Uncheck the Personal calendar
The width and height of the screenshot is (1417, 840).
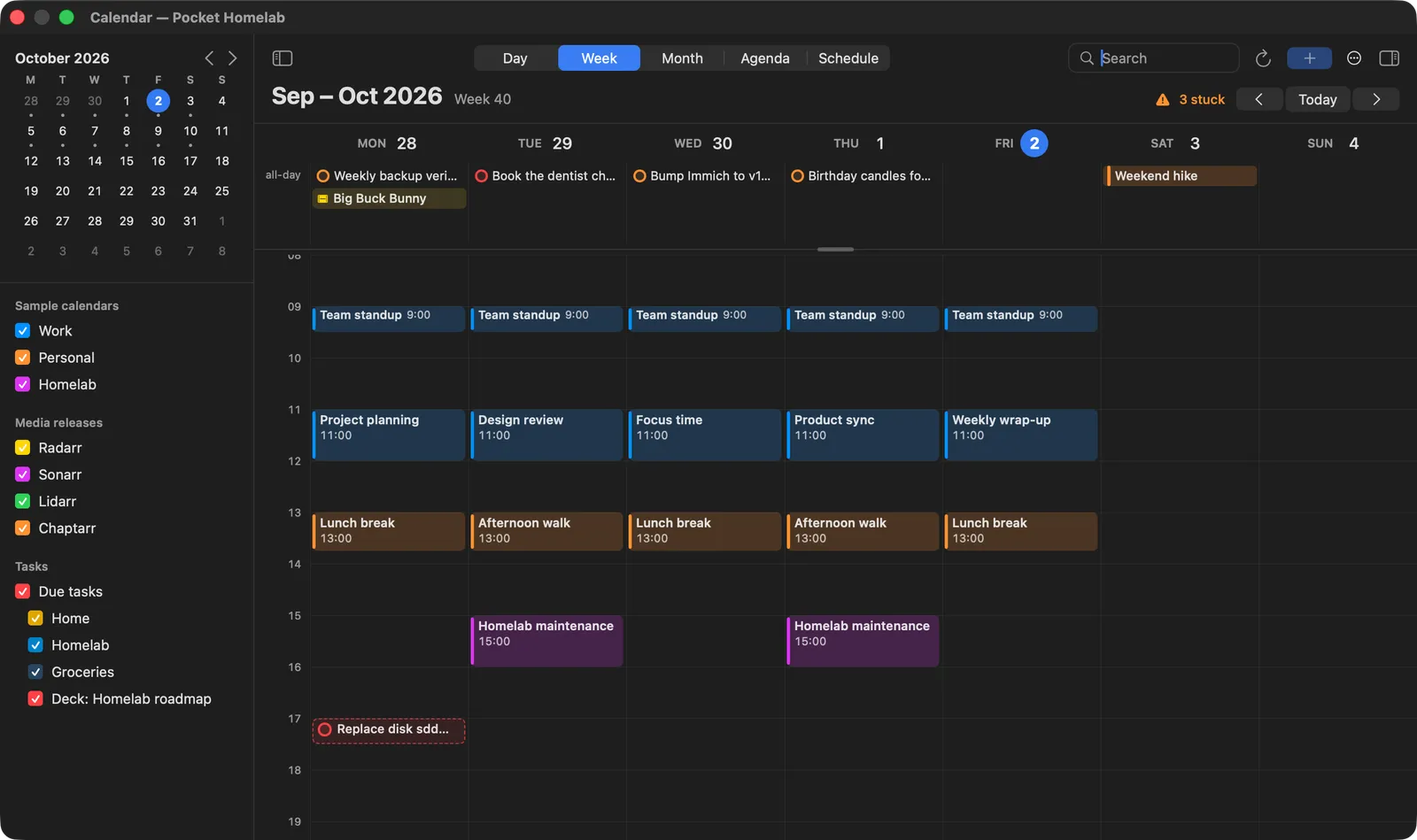(23, 358)
